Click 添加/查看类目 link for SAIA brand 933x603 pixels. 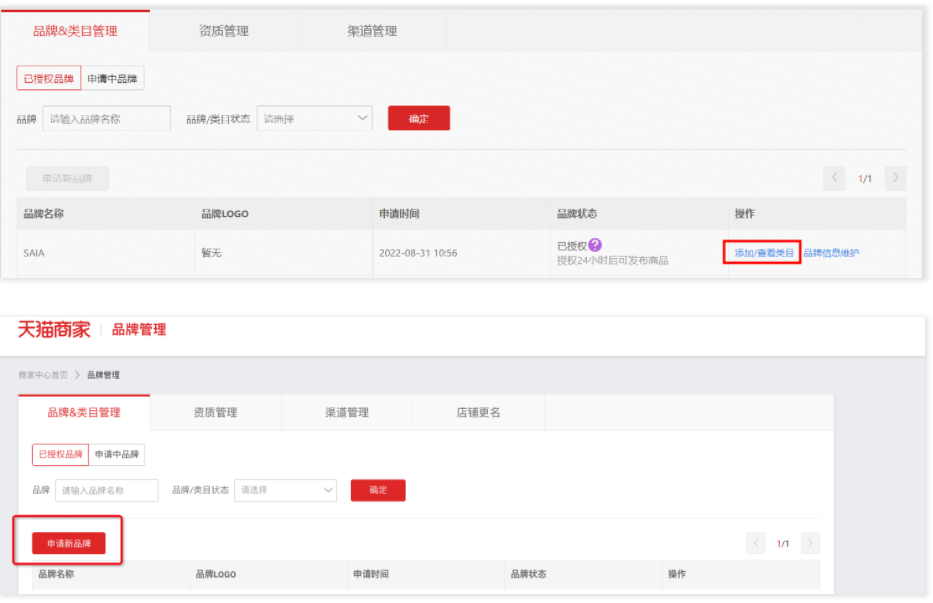coord(764,253)
